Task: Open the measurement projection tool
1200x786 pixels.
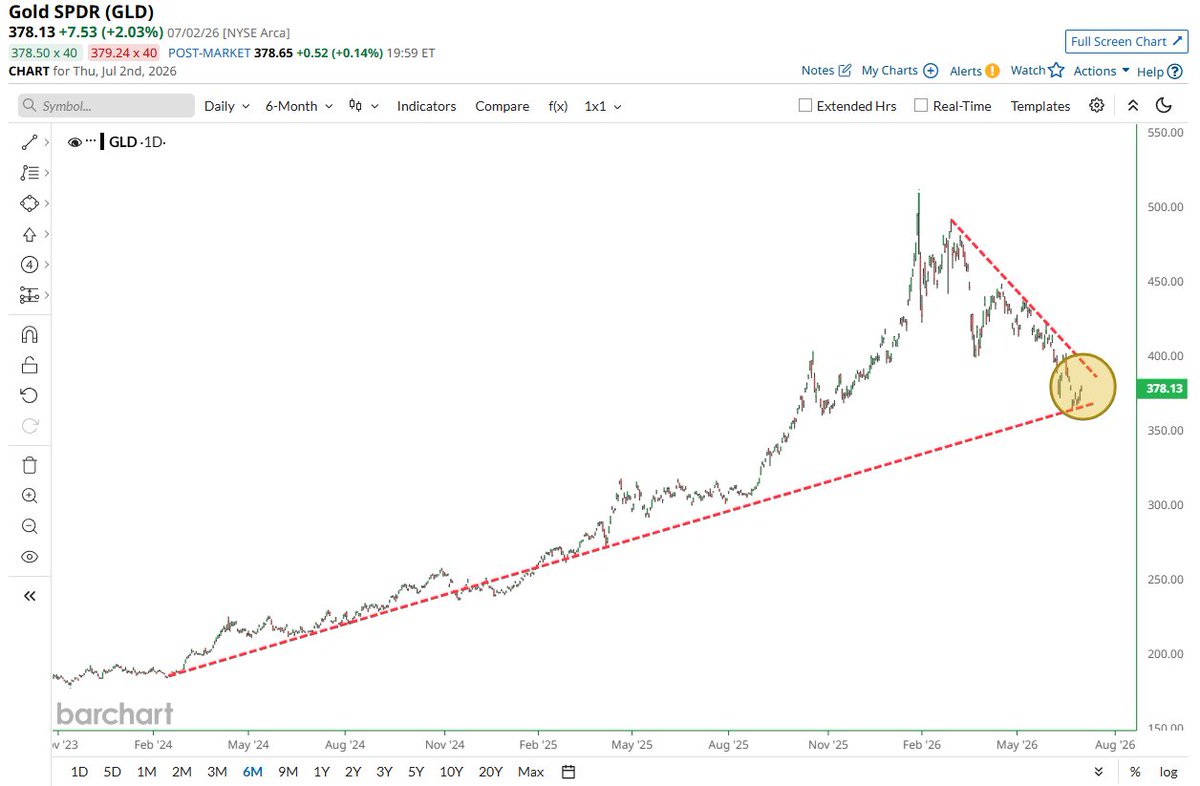Action: (x=29, y=295)
